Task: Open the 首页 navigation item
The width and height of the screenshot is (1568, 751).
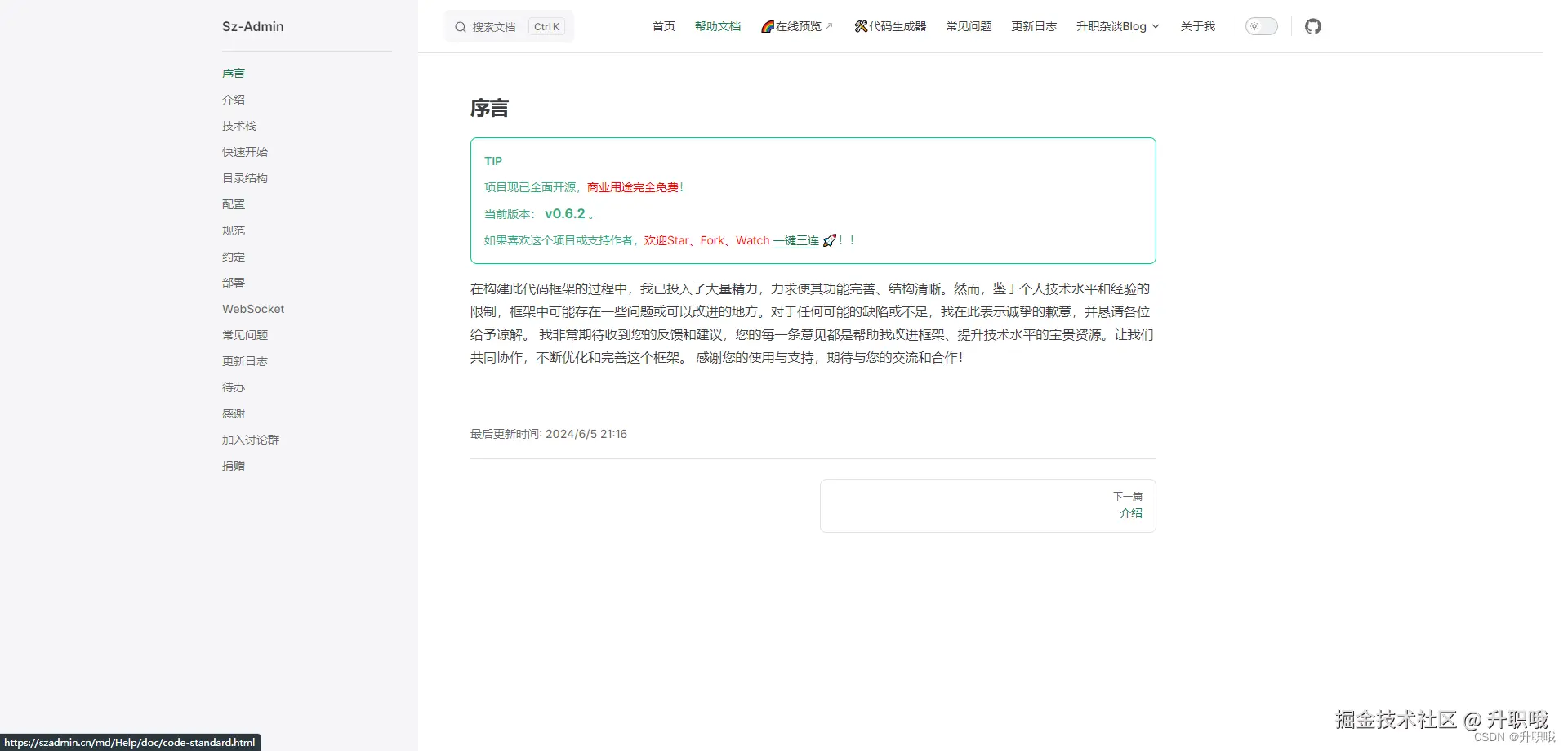Action: tap(663, 26)
